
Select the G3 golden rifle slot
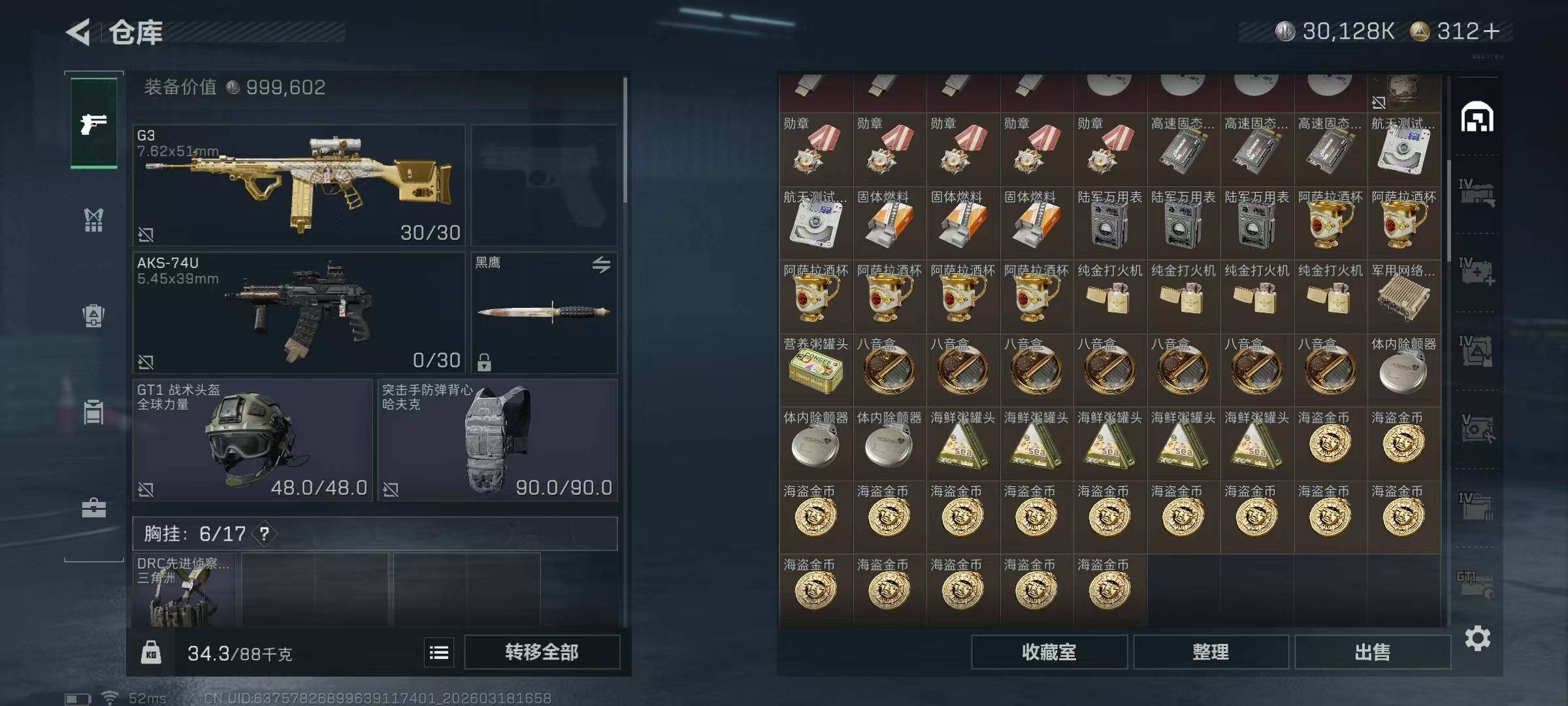tap(299, 186)
